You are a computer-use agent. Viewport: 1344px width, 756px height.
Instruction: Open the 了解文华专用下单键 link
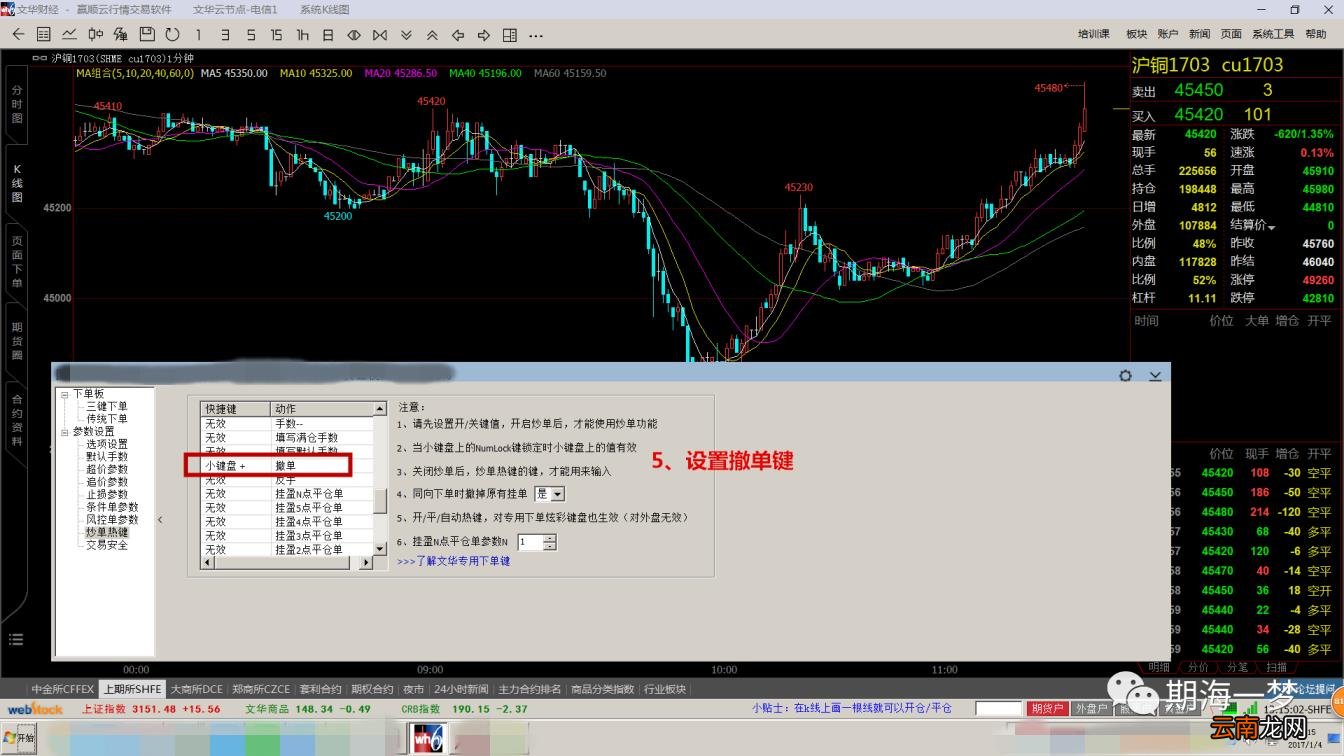pos(454,561)
